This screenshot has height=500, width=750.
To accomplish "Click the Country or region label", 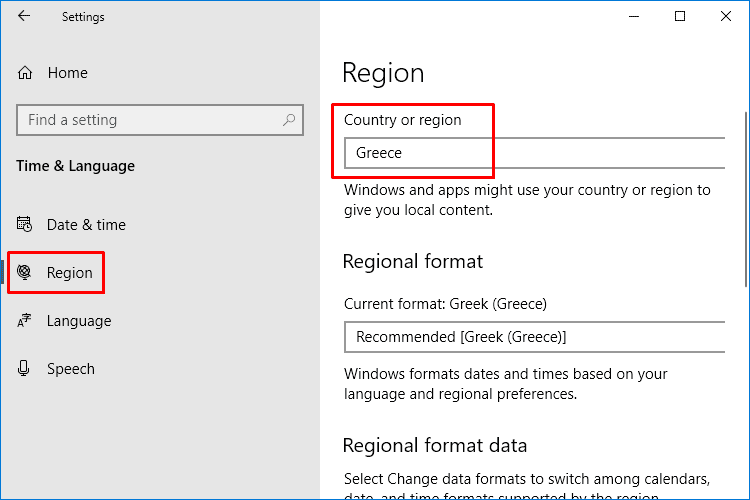I will [403, 120].
